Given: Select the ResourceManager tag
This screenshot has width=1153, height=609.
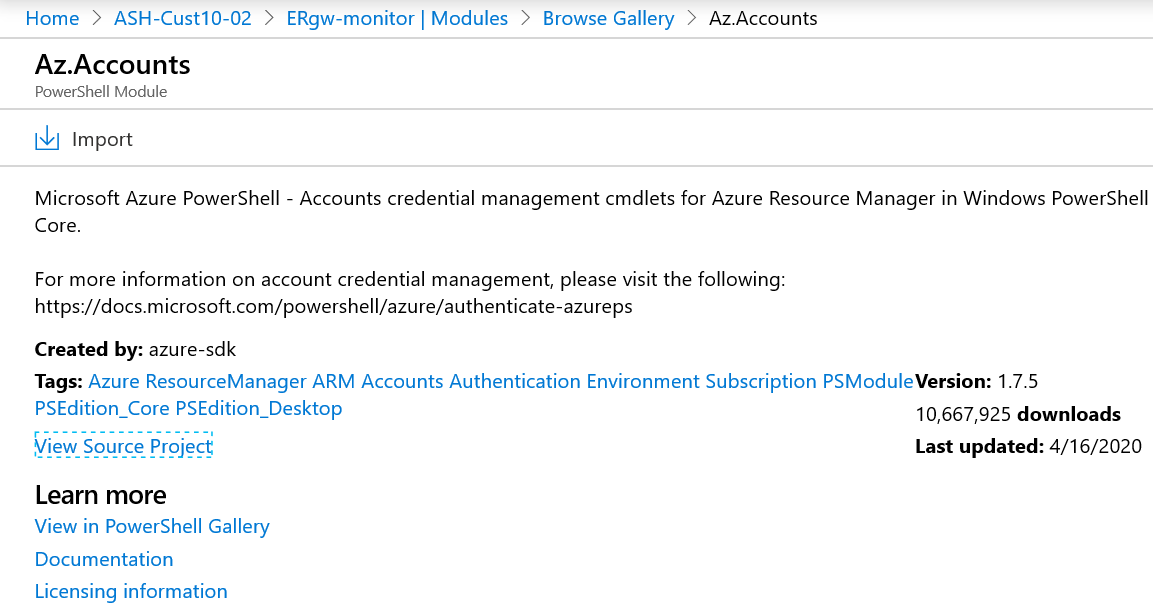Looking at the screenshot, I should (226, 381).
